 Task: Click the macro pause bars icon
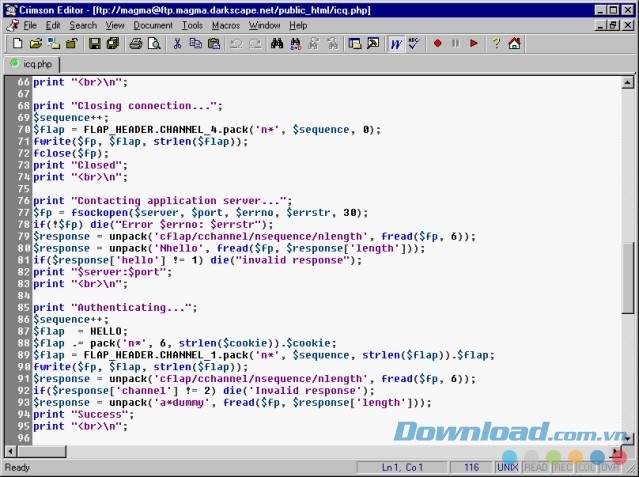click(x=455, y=43)
